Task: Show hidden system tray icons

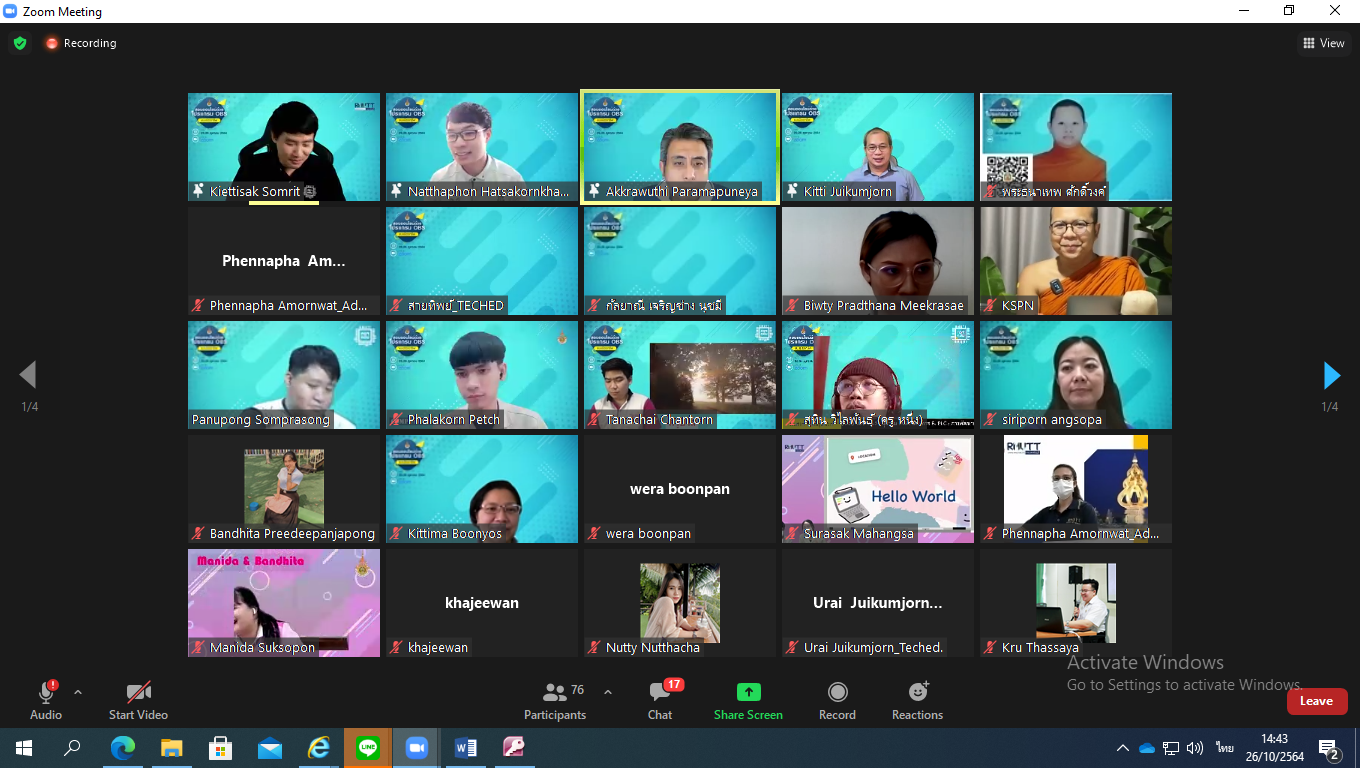Action: (x=1122, y=748)
